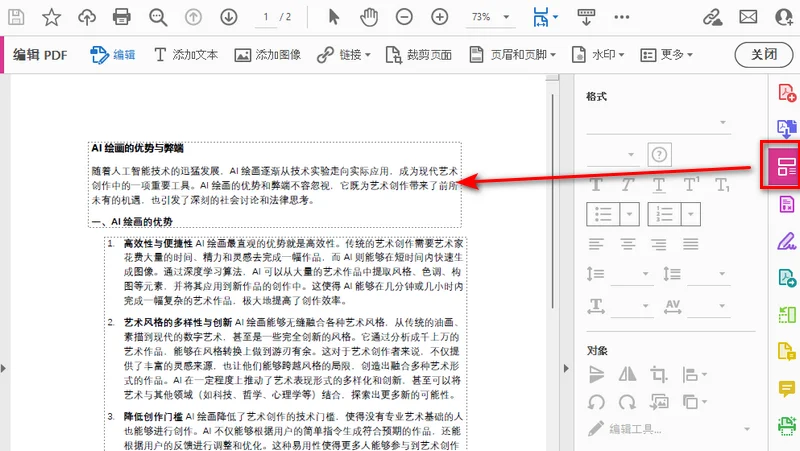Open the 73% zoom level dropdown
This screenshot has height=451, width=800.
point(506,17)
